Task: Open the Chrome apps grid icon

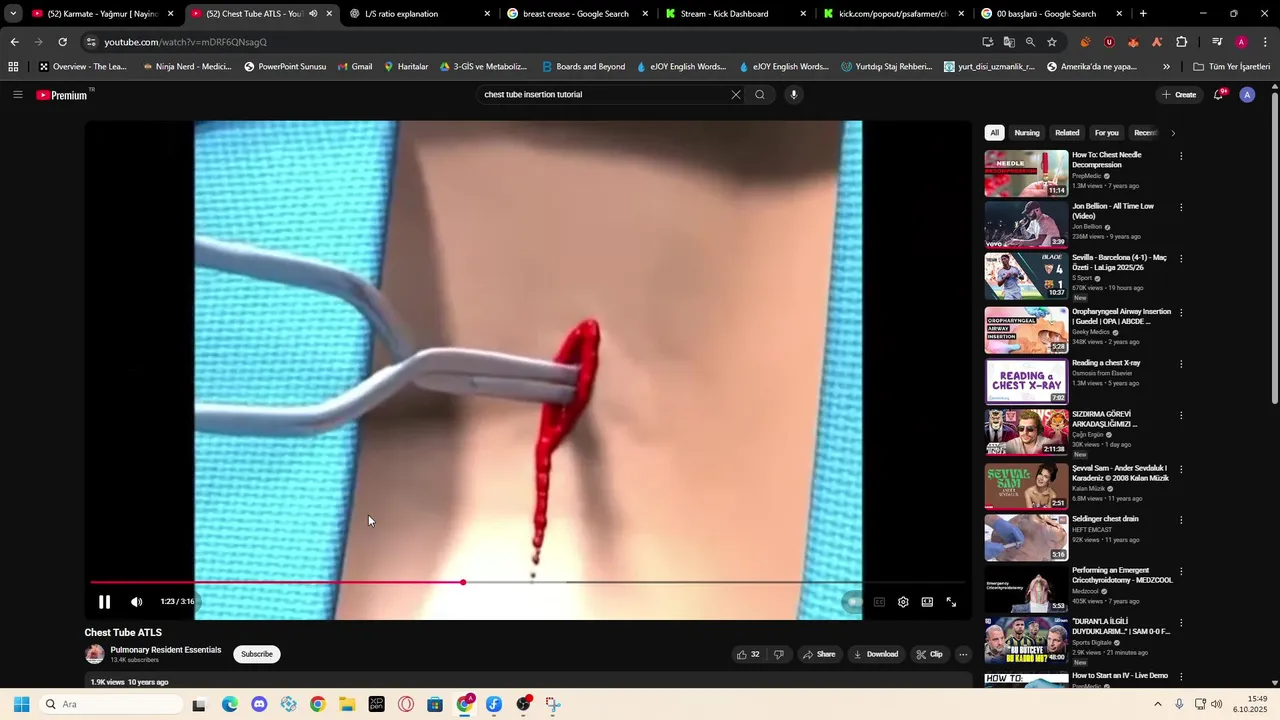Action: (13, 67)
